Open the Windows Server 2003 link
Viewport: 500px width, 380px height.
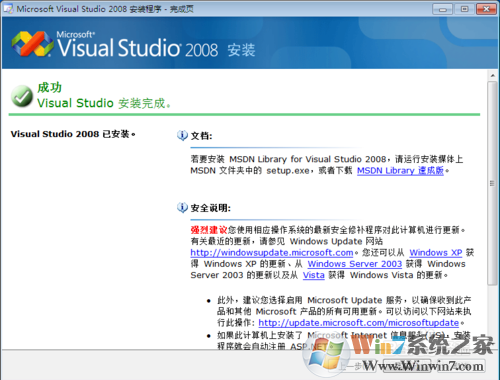[x=355, y=264]
